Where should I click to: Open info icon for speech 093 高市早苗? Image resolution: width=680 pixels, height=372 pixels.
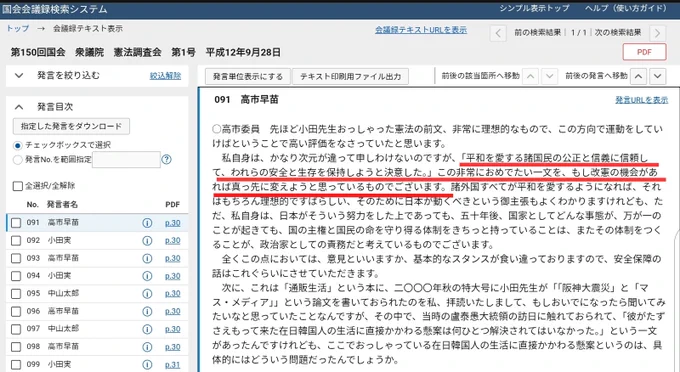click(x=147, y=258)
